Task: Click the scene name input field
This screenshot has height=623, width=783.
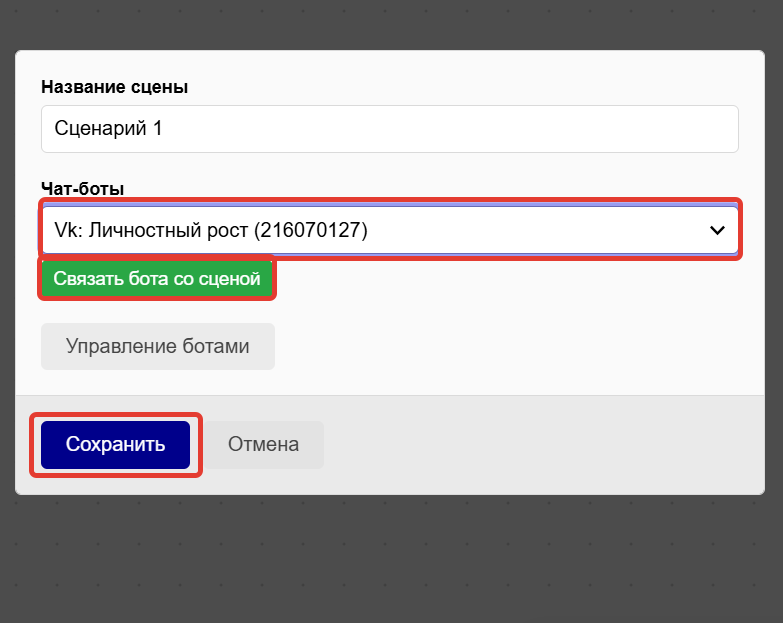Action: tap(390, 129)
